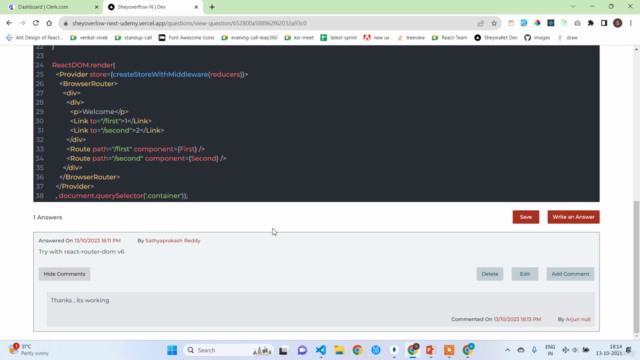Image resolution: width=640 pixels, height=360 pixels.
Task: Open Sheywallet Dev bookmark
Action: pos(496,38)
